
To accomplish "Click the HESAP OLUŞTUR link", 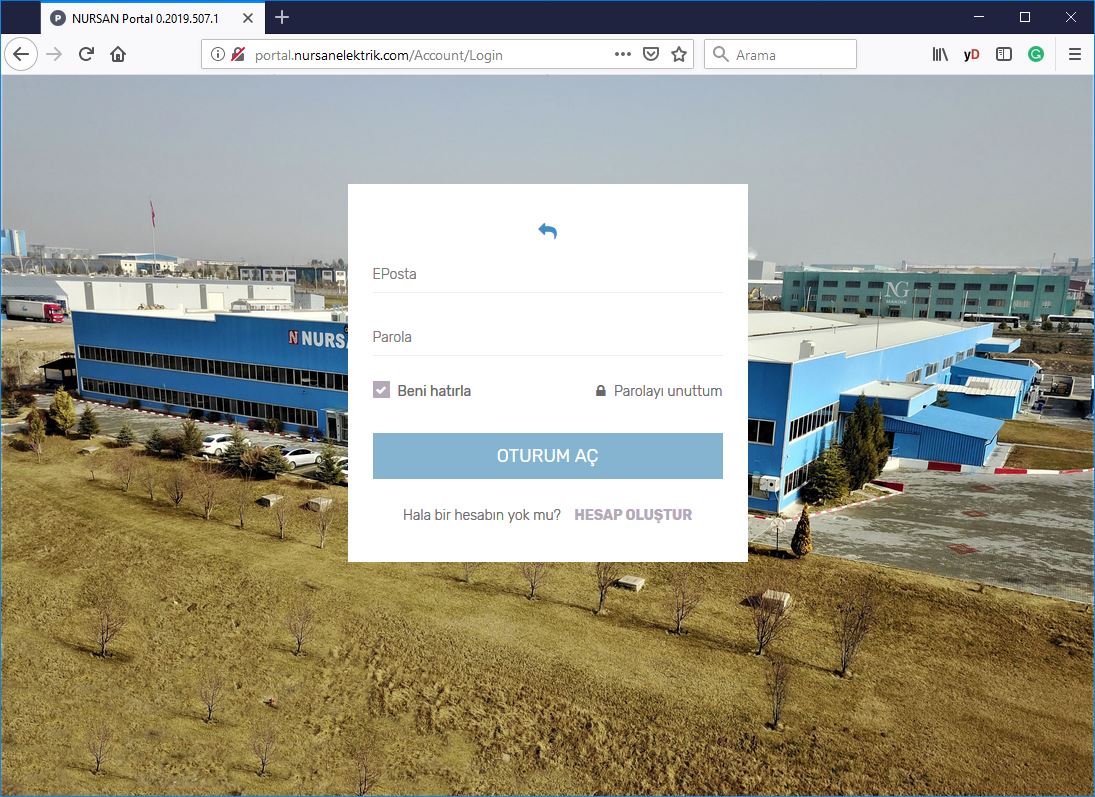I will point(633,515).
